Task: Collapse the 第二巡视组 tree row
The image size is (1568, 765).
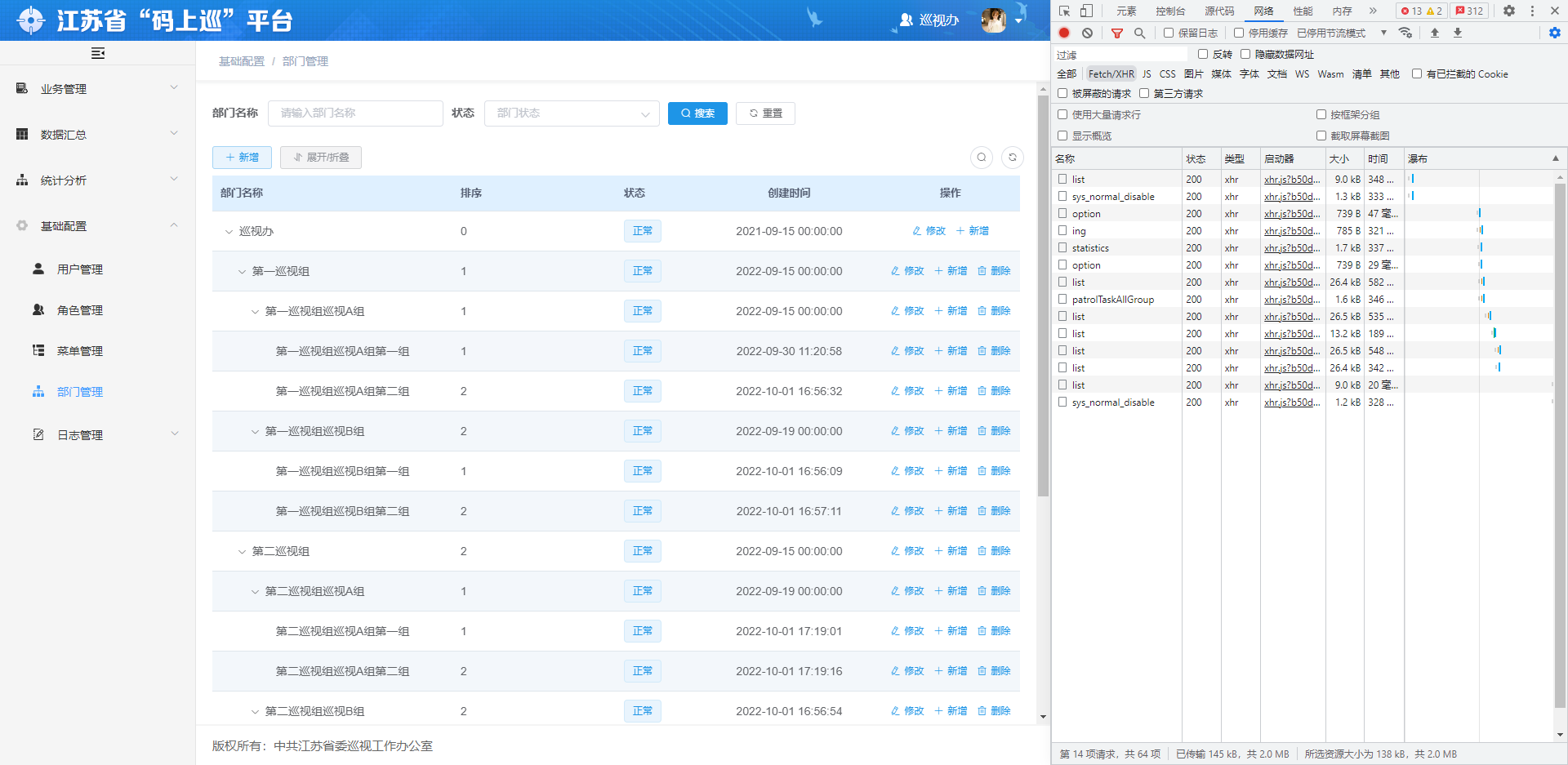Action: [x=242, y=551]
